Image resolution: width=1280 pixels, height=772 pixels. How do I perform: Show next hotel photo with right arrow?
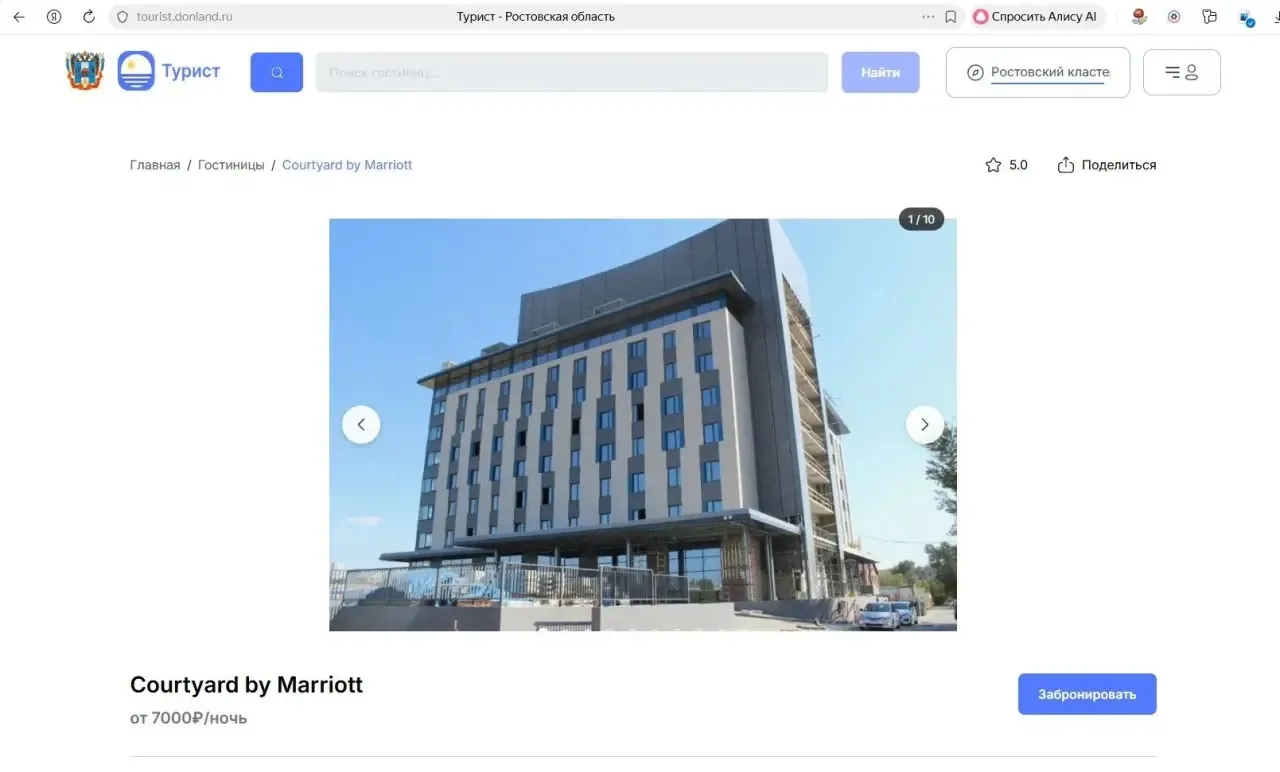click(924, 425)
